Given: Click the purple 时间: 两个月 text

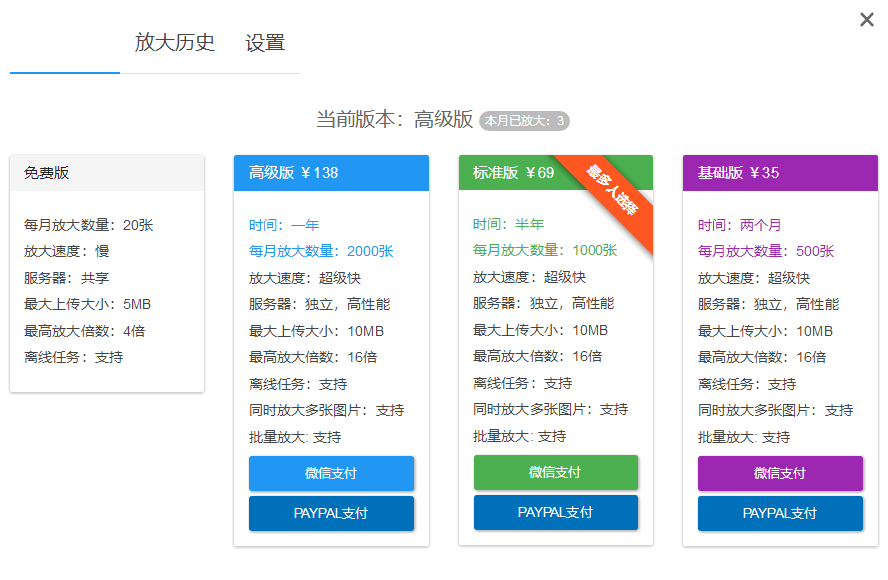Looking at the screenshot, I should [739, 225].
